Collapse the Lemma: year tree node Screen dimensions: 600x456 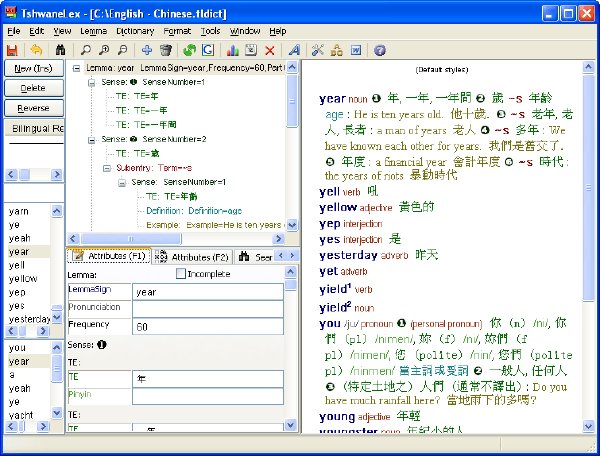[x=77, y=68]
